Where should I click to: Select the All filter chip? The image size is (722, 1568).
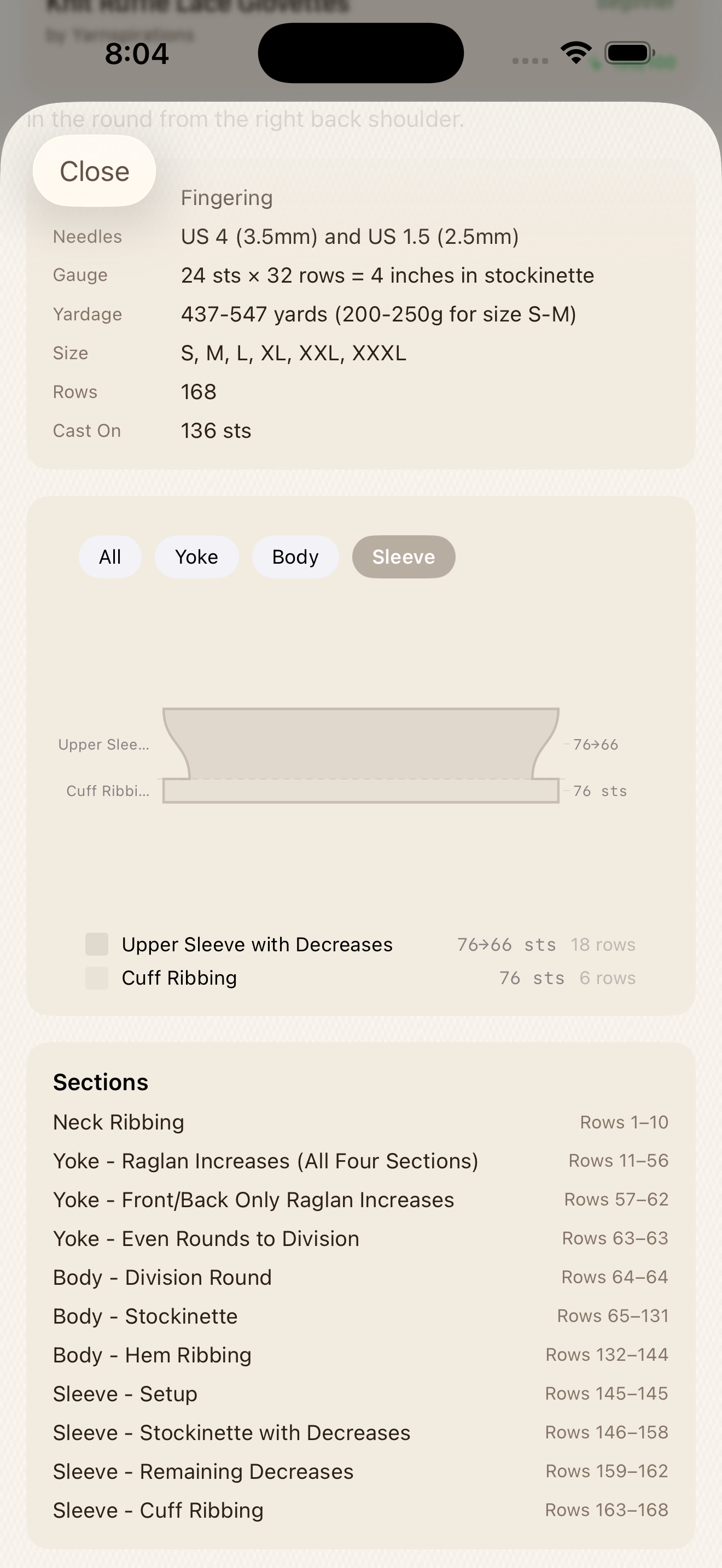click(x=110, y=557)
